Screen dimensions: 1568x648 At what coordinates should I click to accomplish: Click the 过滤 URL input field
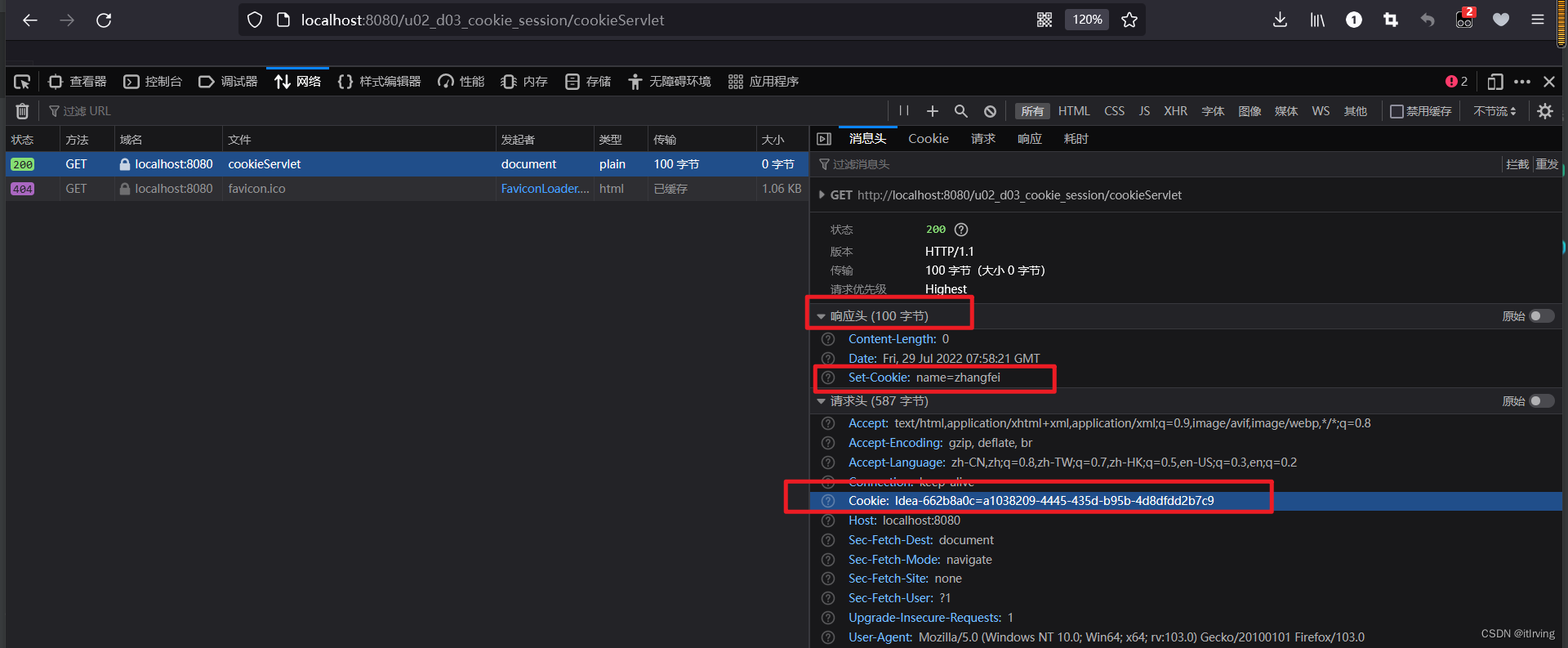click(465, 111)
